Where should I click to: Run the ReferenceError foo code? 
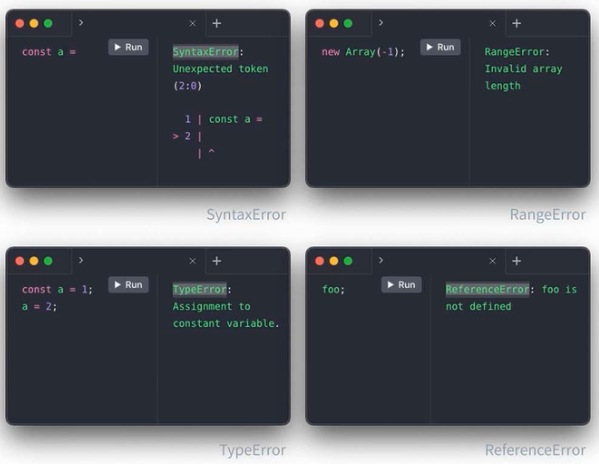[401, 285]
